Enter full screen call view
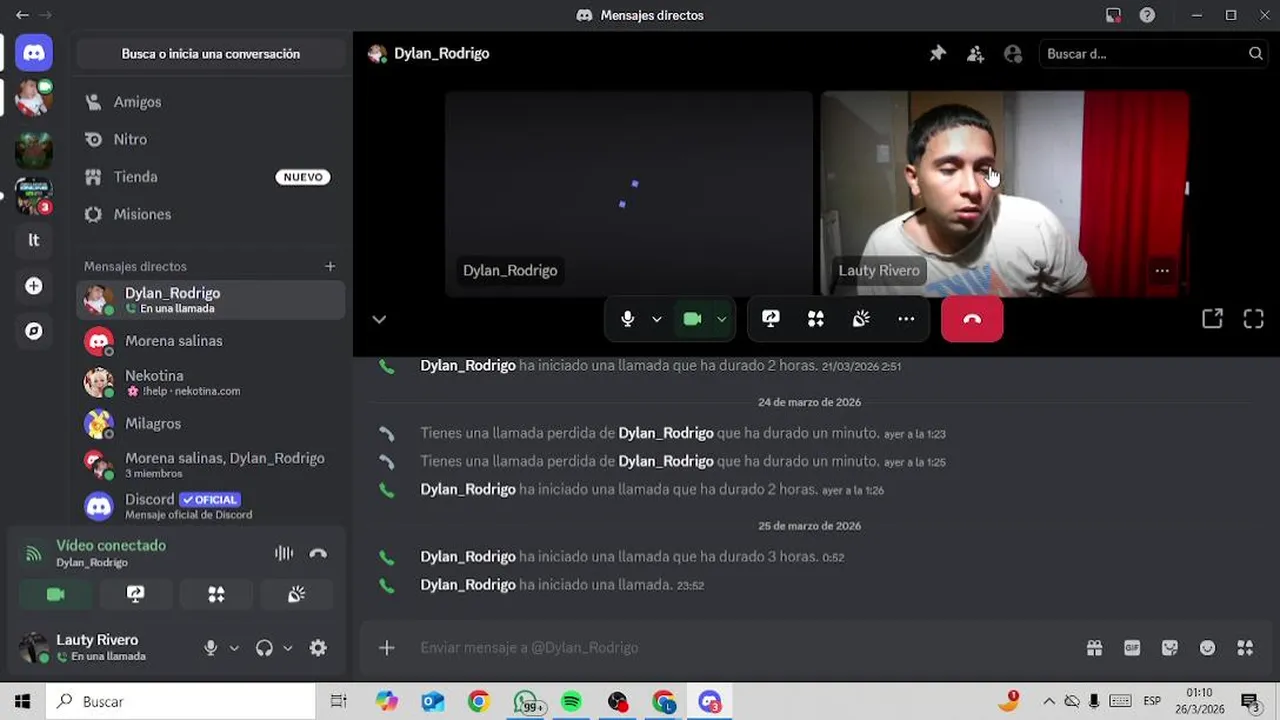The height and width of the screenshot is (720, 1280). (1254, 319)
